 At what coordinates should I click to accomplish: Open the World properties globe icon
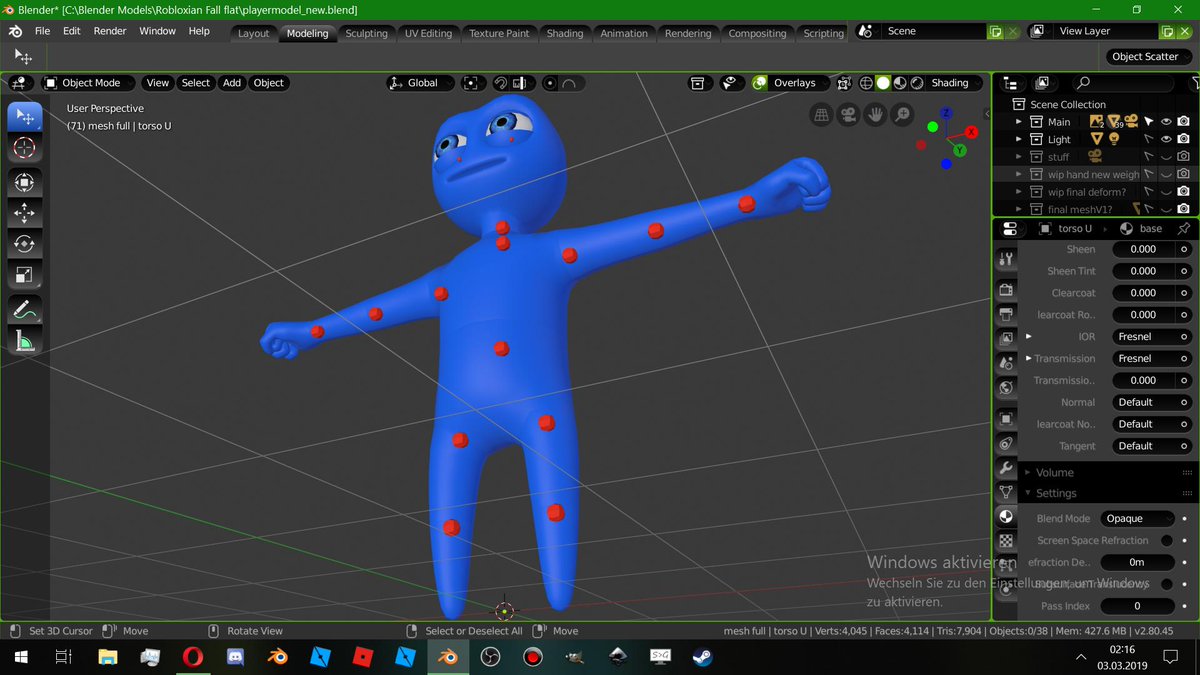1006,387
